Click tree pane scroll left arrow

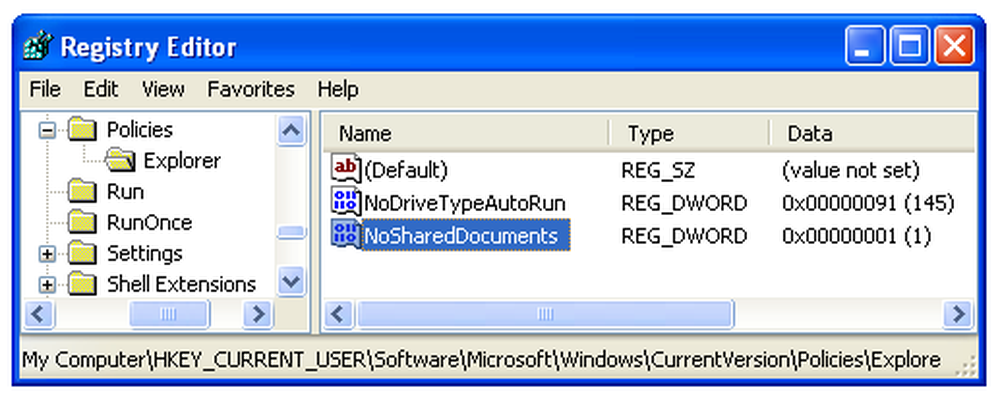pyautogui.click(x=40, y=314)
